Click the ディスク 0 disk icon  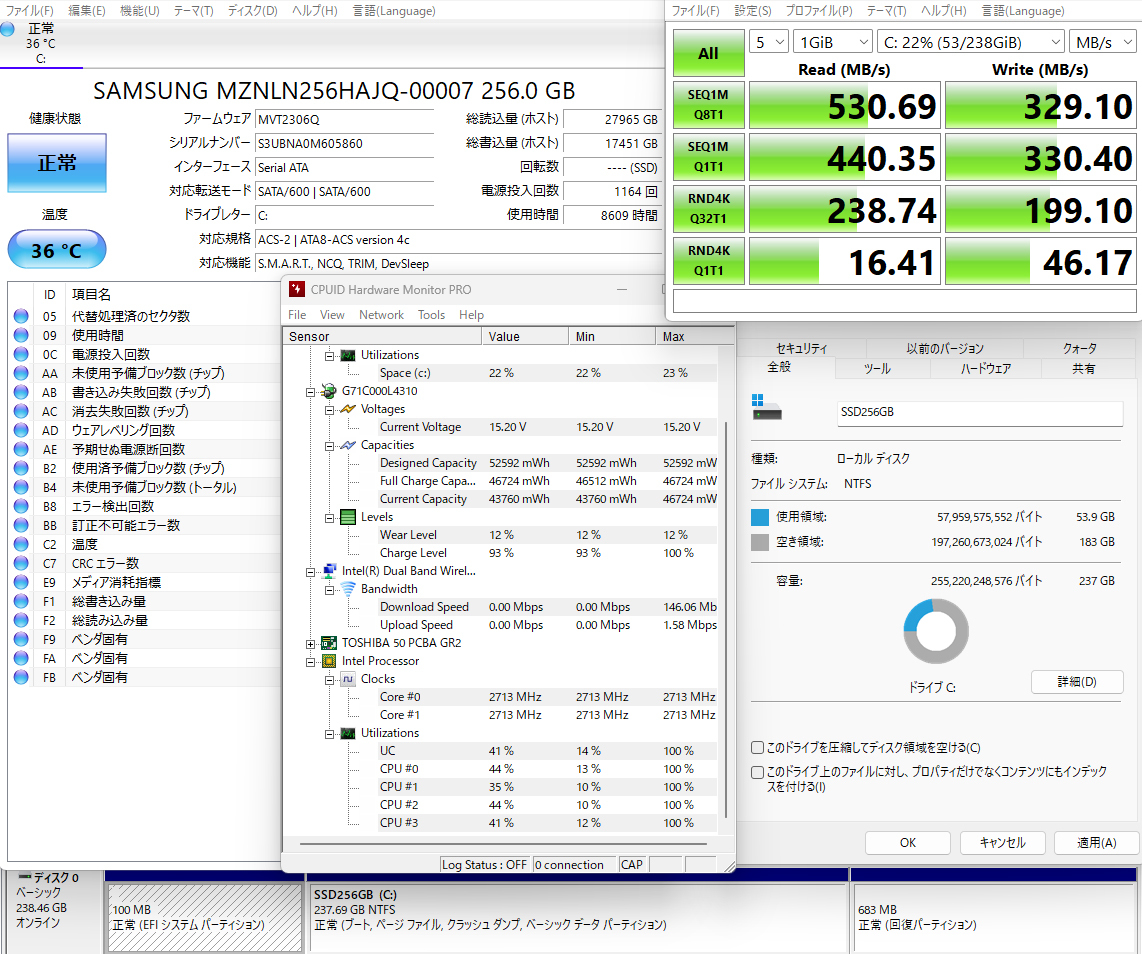24,877
